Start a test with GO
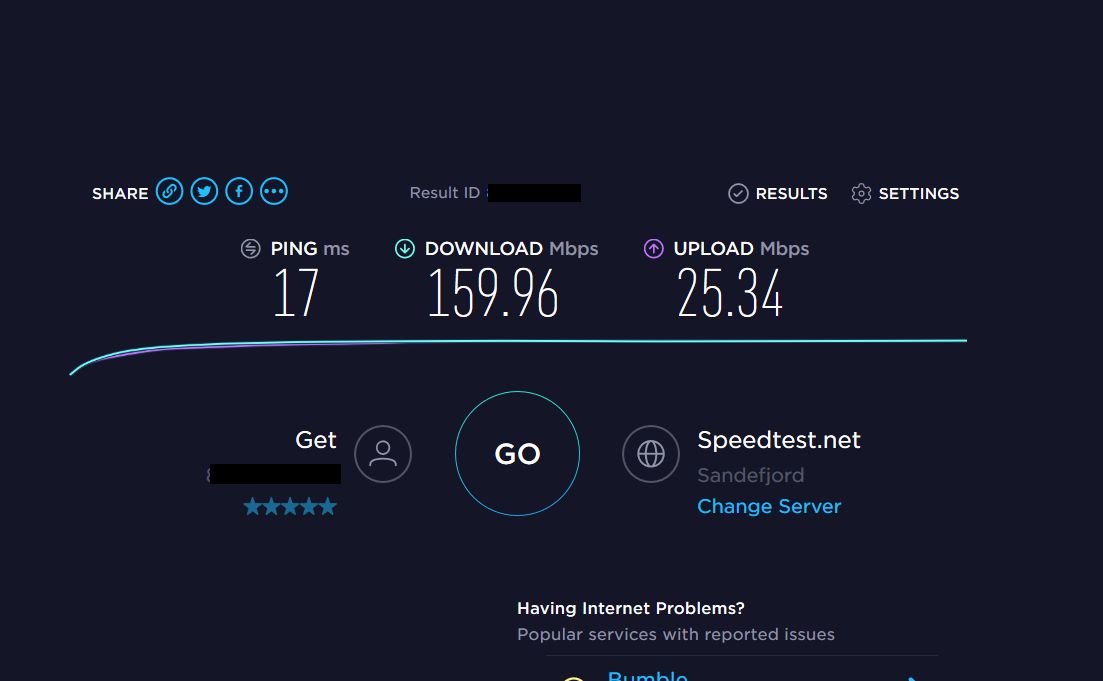 tap(518, 454)
